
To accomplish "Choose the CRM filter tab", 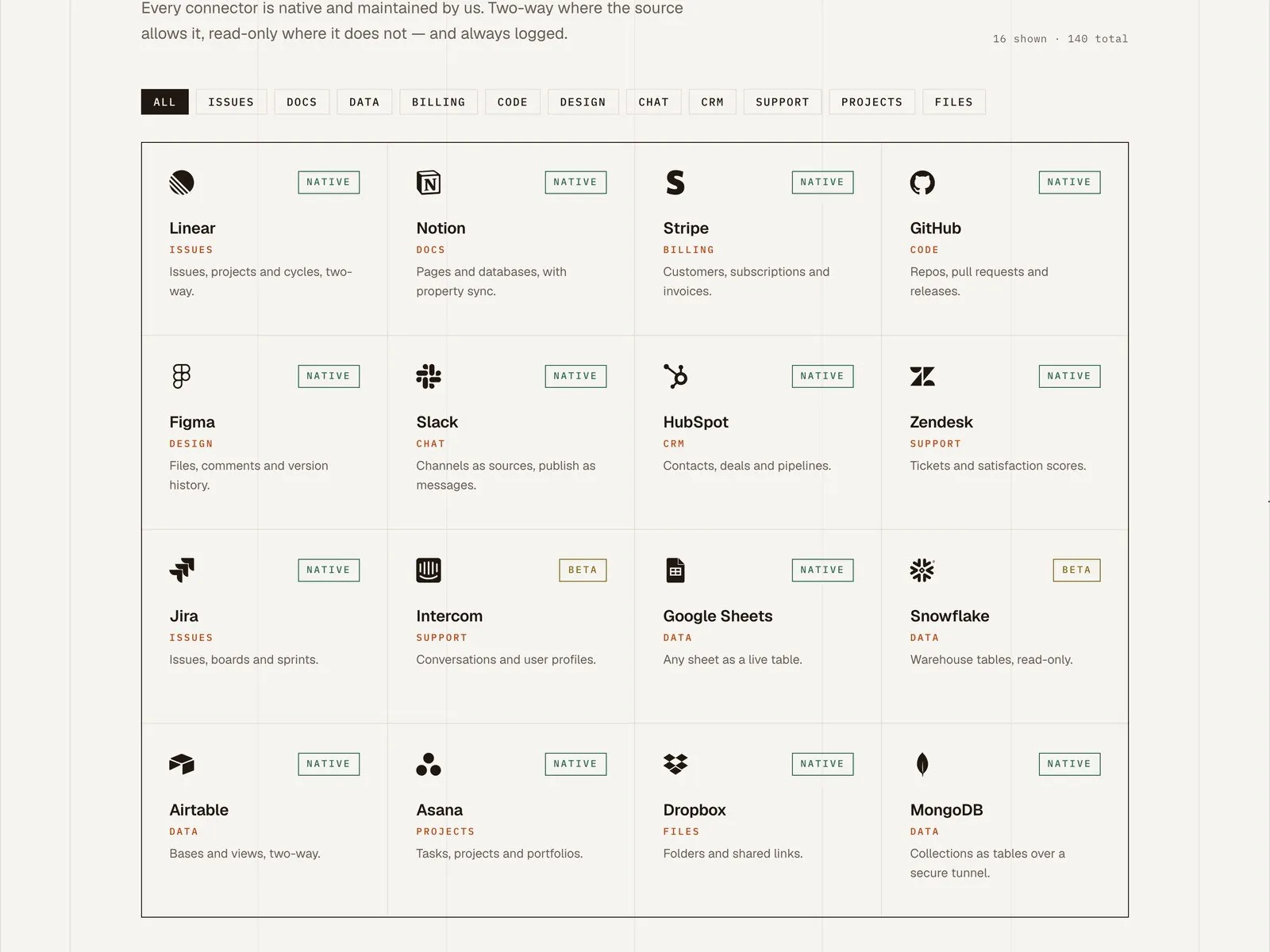I will coord(712,102).
